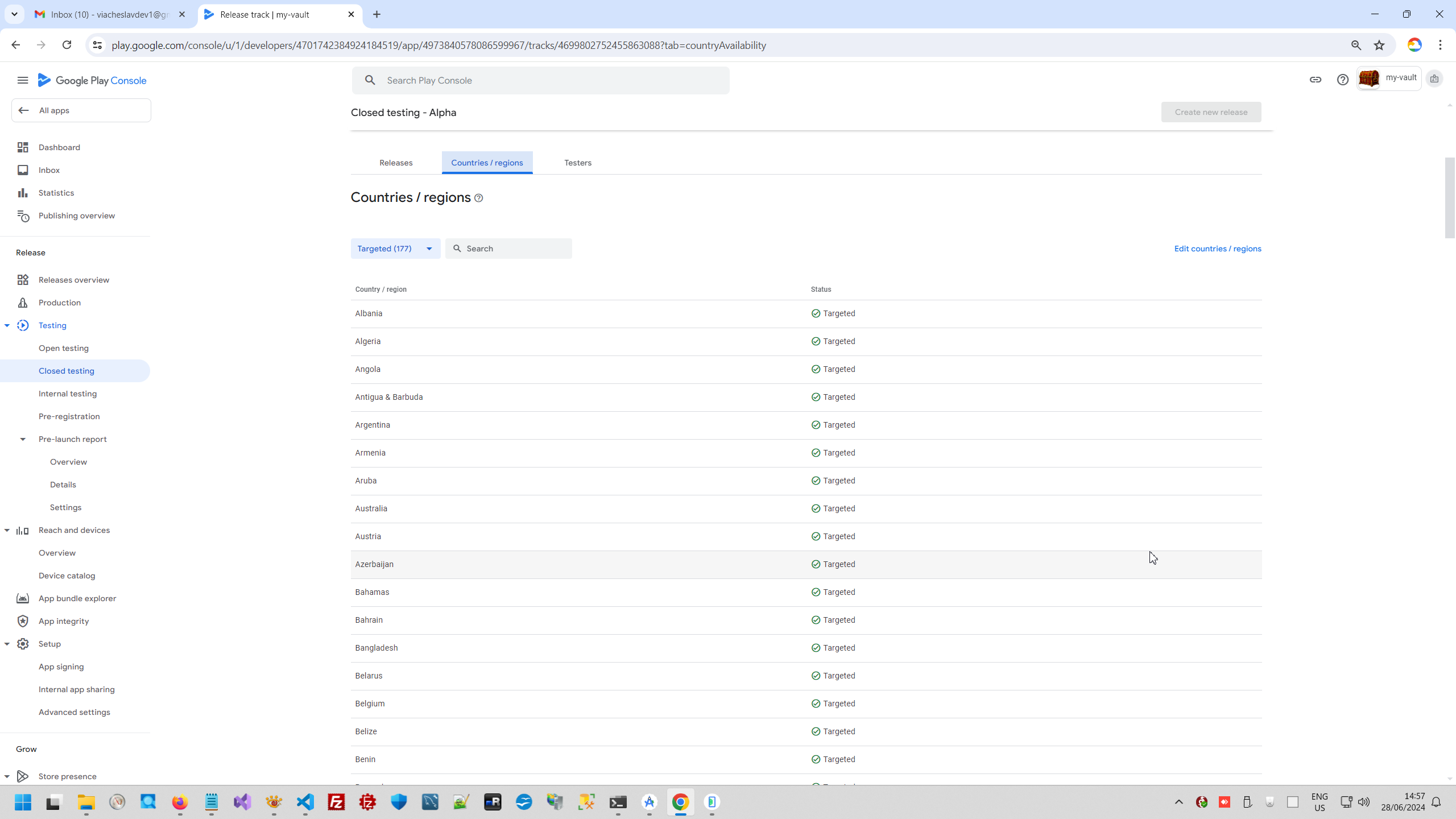Collapse the Setup section arrow
1456x819 pixels.
(x=7, y=644)
